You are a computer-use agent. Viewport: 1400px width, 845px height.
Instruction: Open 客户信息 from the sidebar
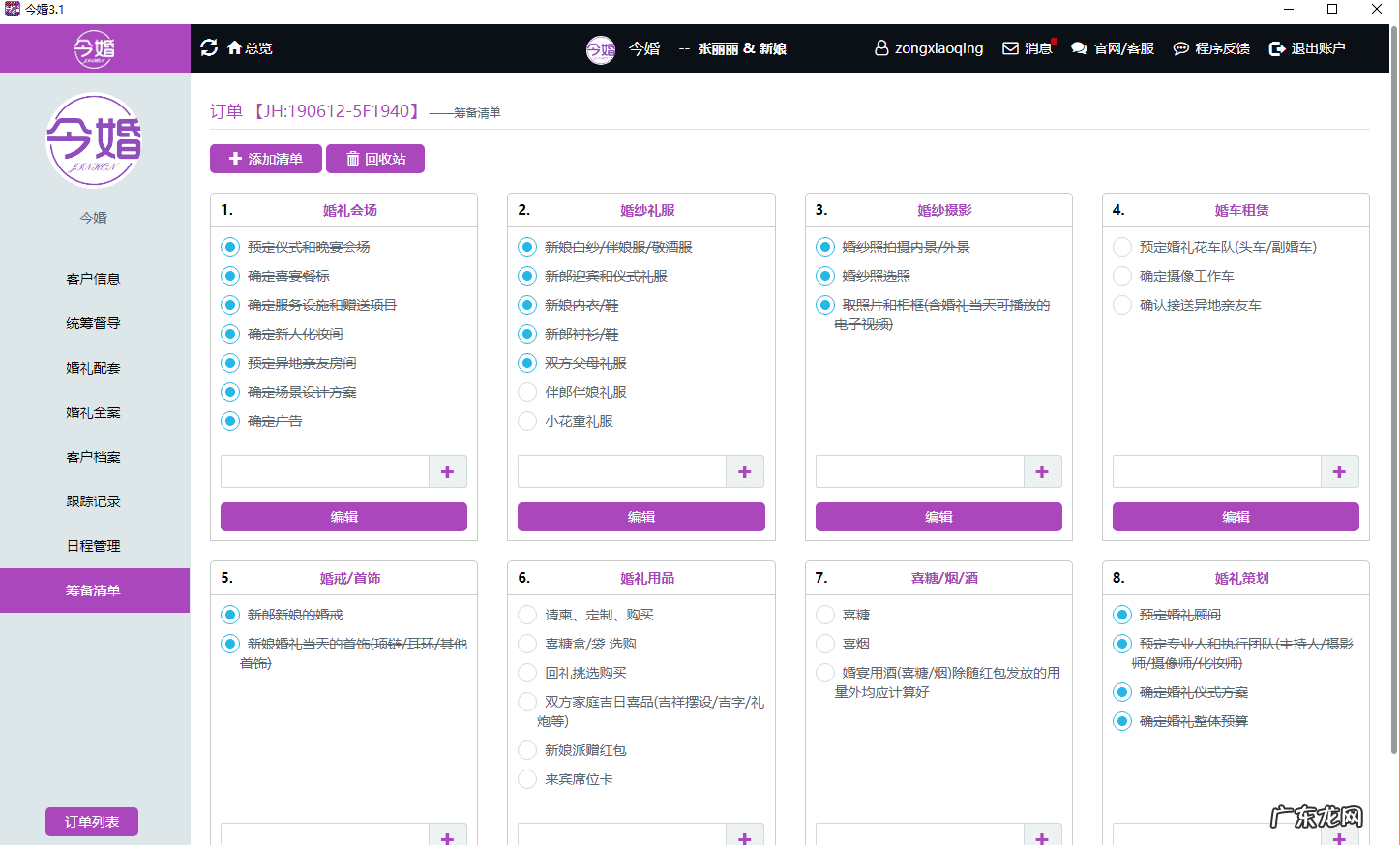coord(93,278)
